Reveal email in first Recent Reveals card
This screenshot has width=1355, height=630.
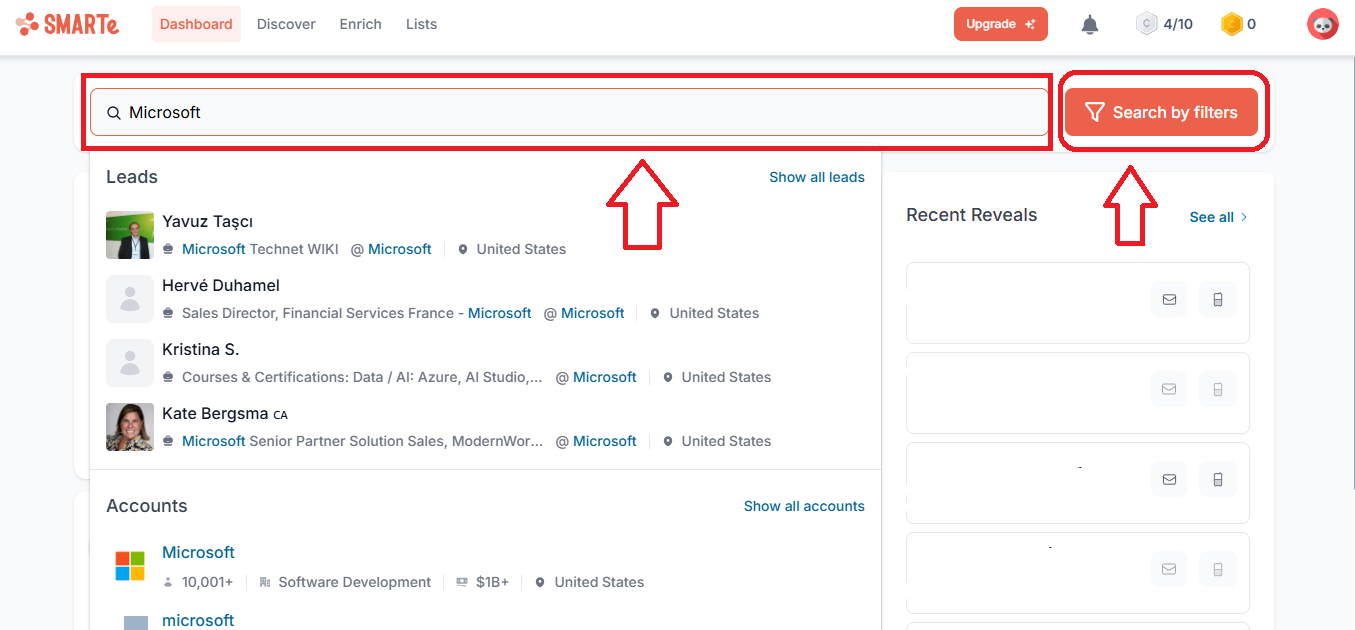[x=1169, y=299]
